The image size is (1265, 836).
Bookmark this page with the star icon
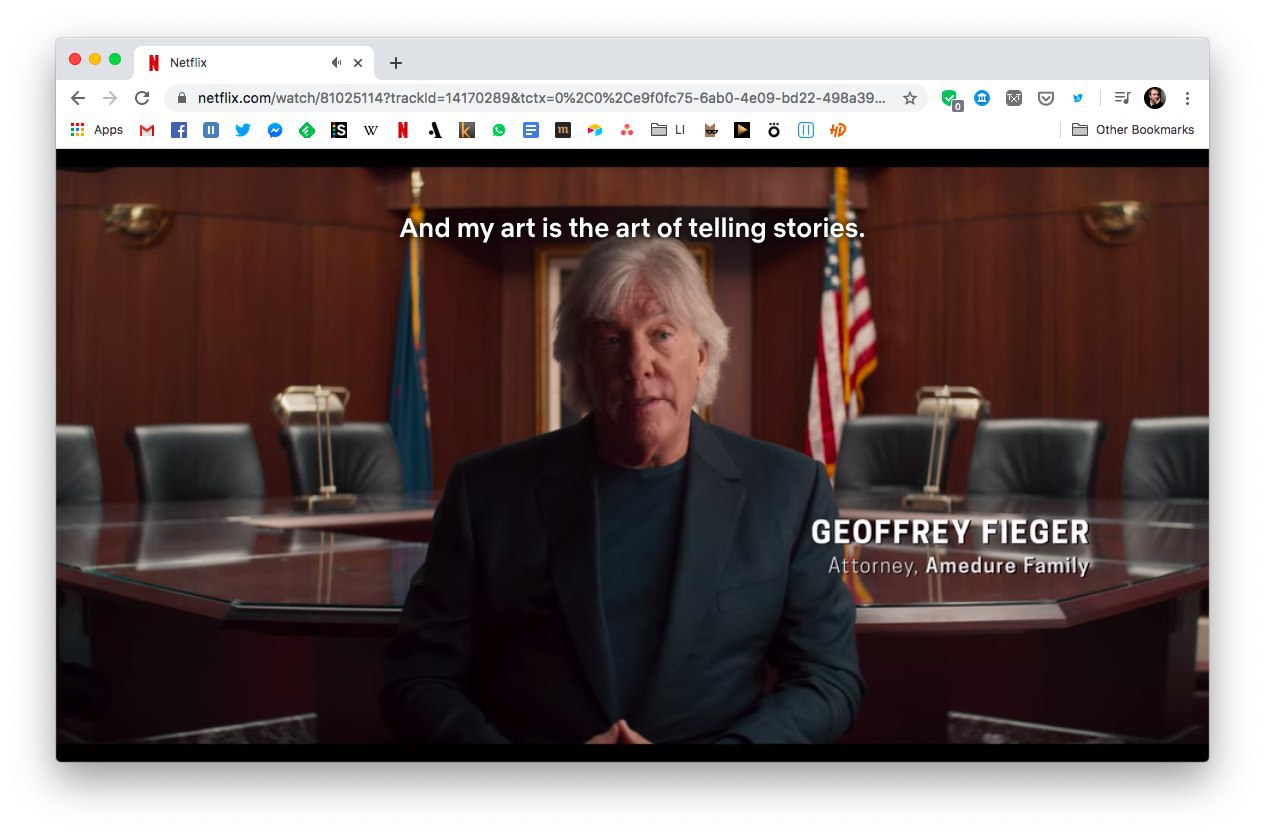tap(910, 98)
